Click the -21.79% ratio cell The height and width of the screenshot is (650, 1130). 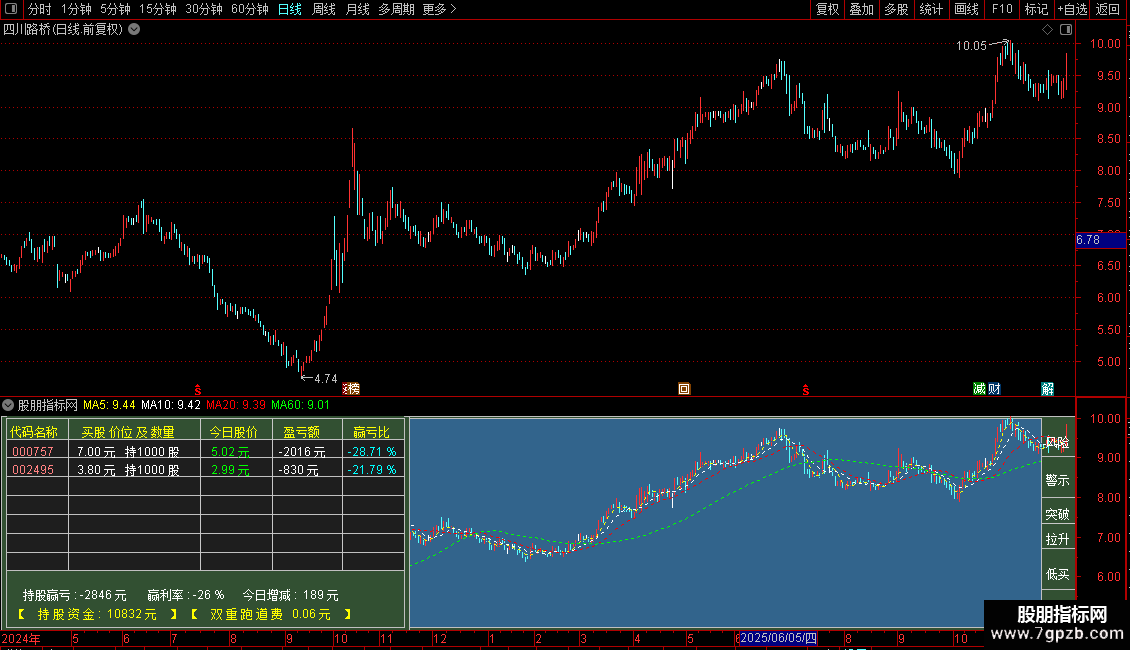372,470
